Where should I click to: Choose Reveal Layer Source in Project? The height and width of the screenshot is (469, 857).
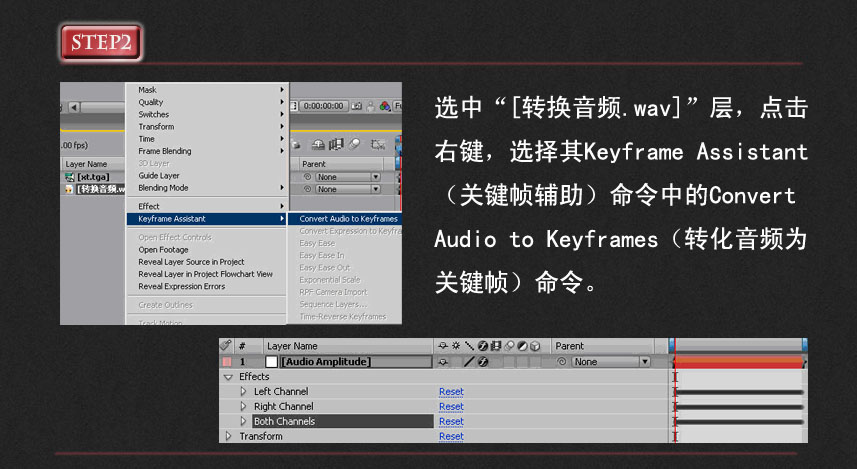tap(207, 262)
